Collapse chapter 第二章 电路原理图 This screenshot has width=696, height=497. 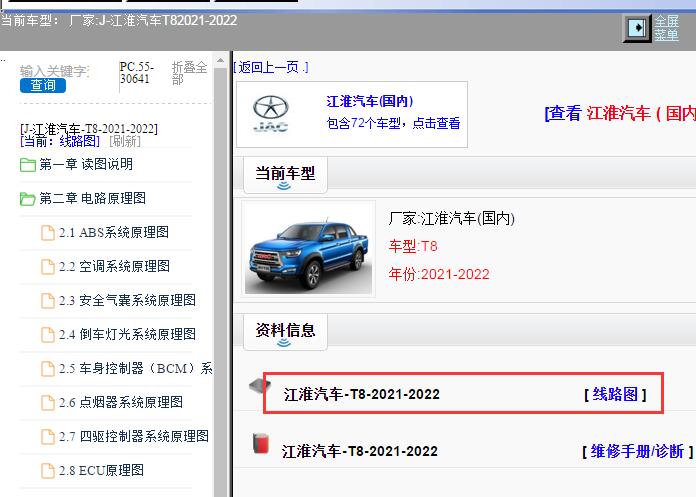pyautogui.click(x=92, y=198)
